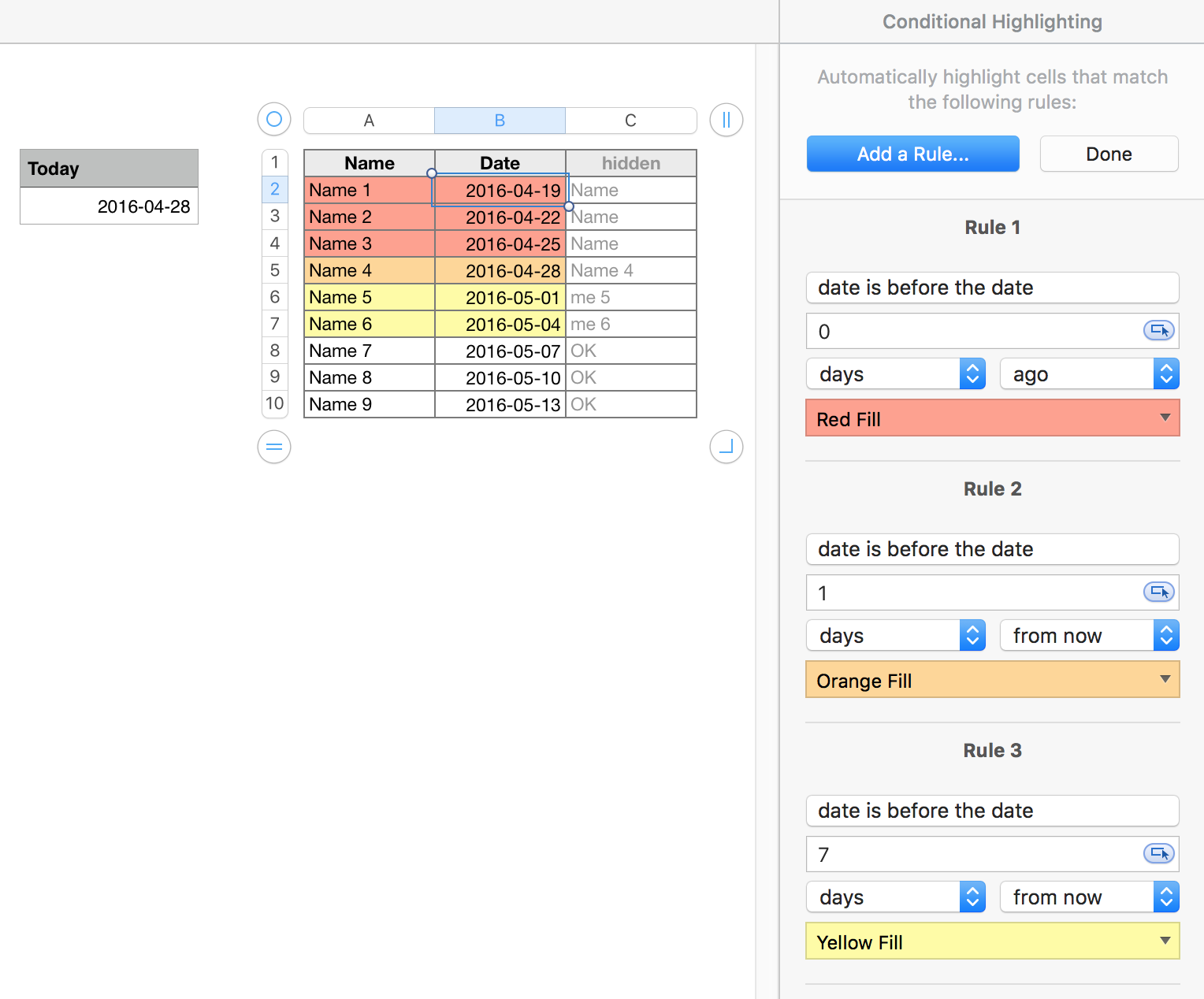Select hidden column cell 'OK' in row 8
The height and width of the screenshot is (999, 1204).
click(x=631, y=351)
